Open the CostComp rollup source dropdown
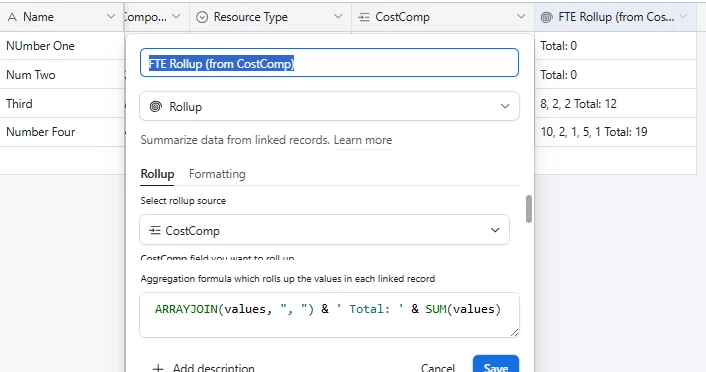This screenshot has width=706, height=372. 324,230
